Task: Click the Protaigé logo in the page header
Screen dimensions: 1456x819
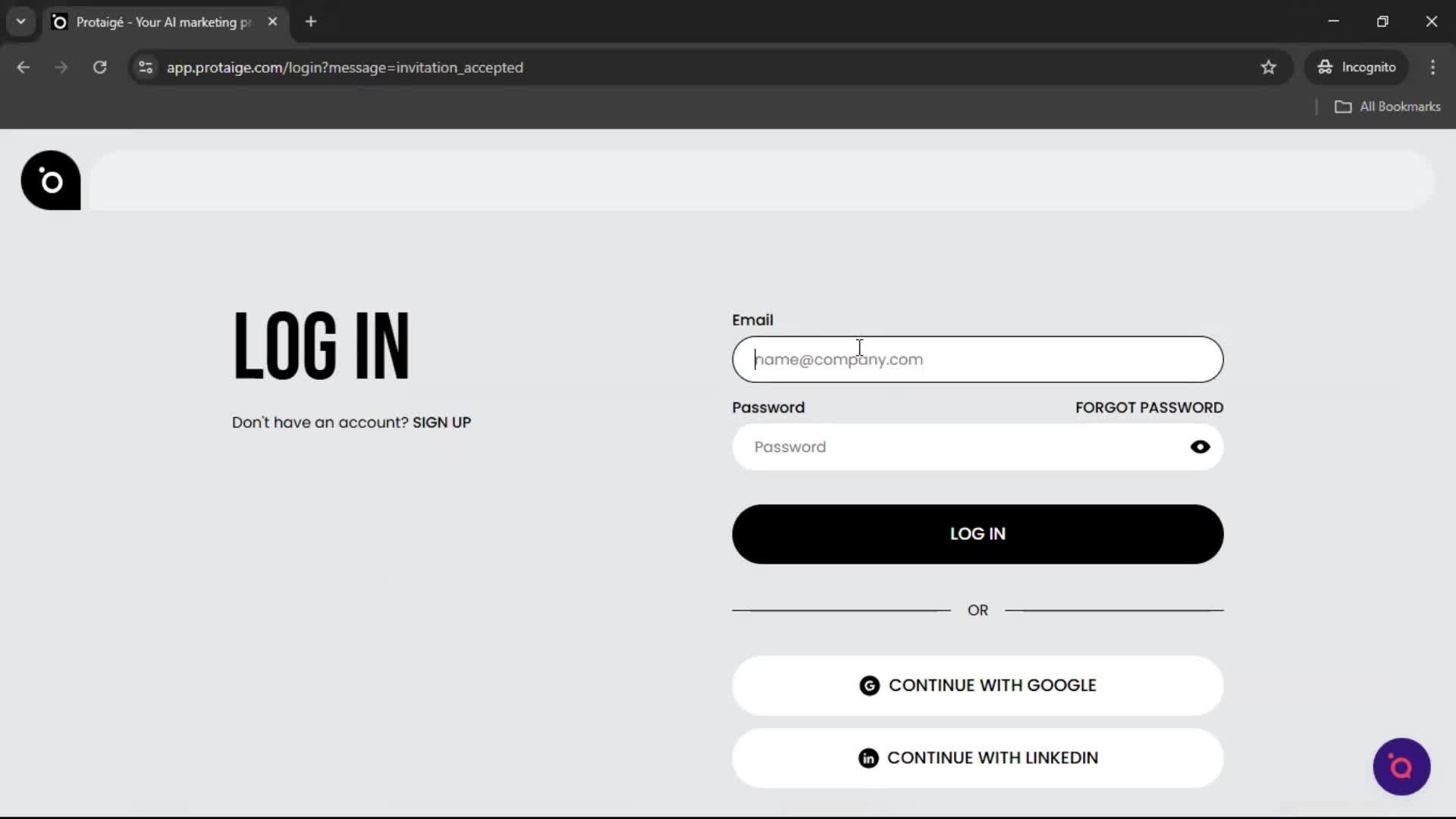Action: 50,180
